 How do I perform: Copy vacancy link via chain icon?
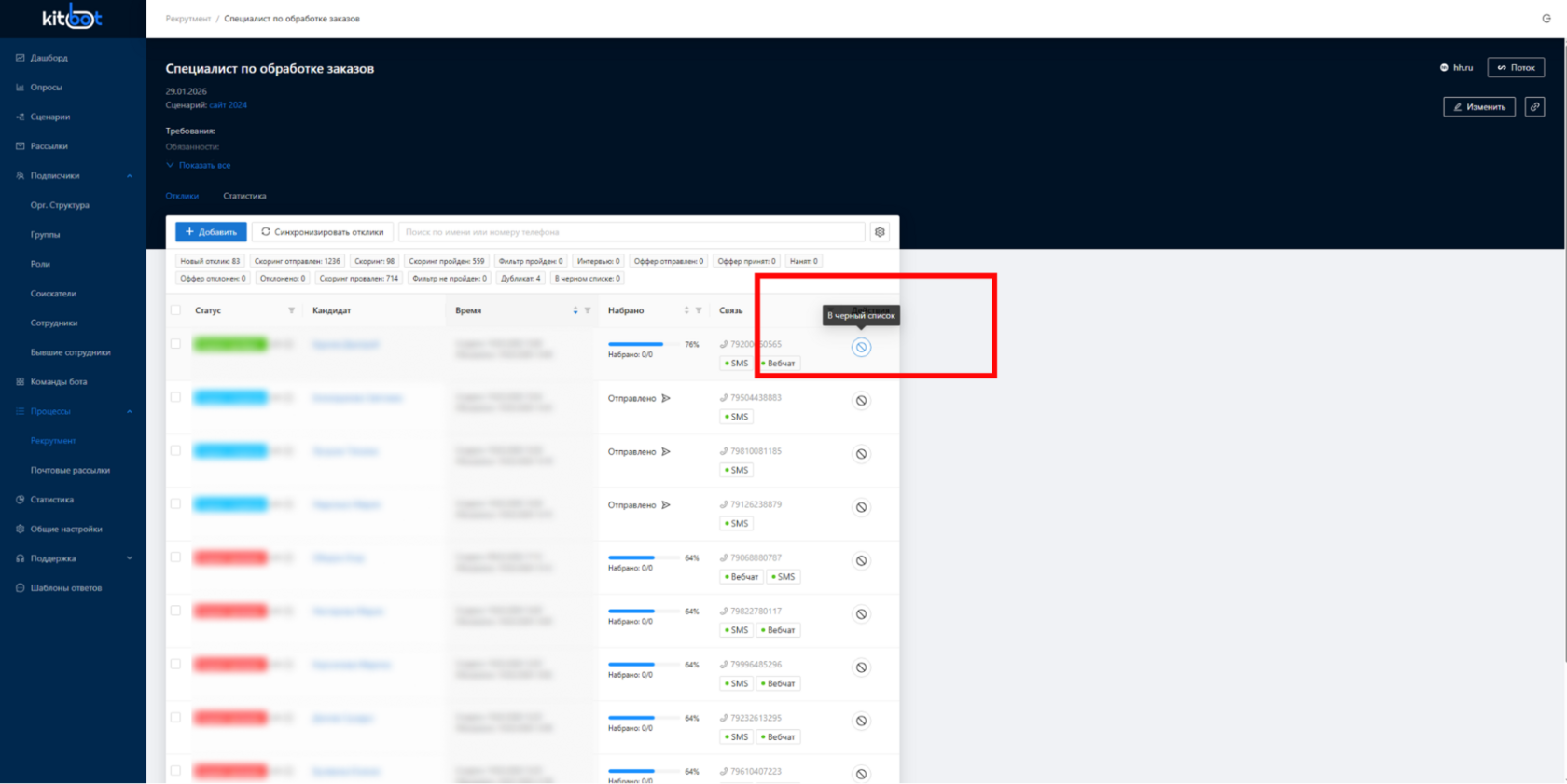pos(1534,107)
